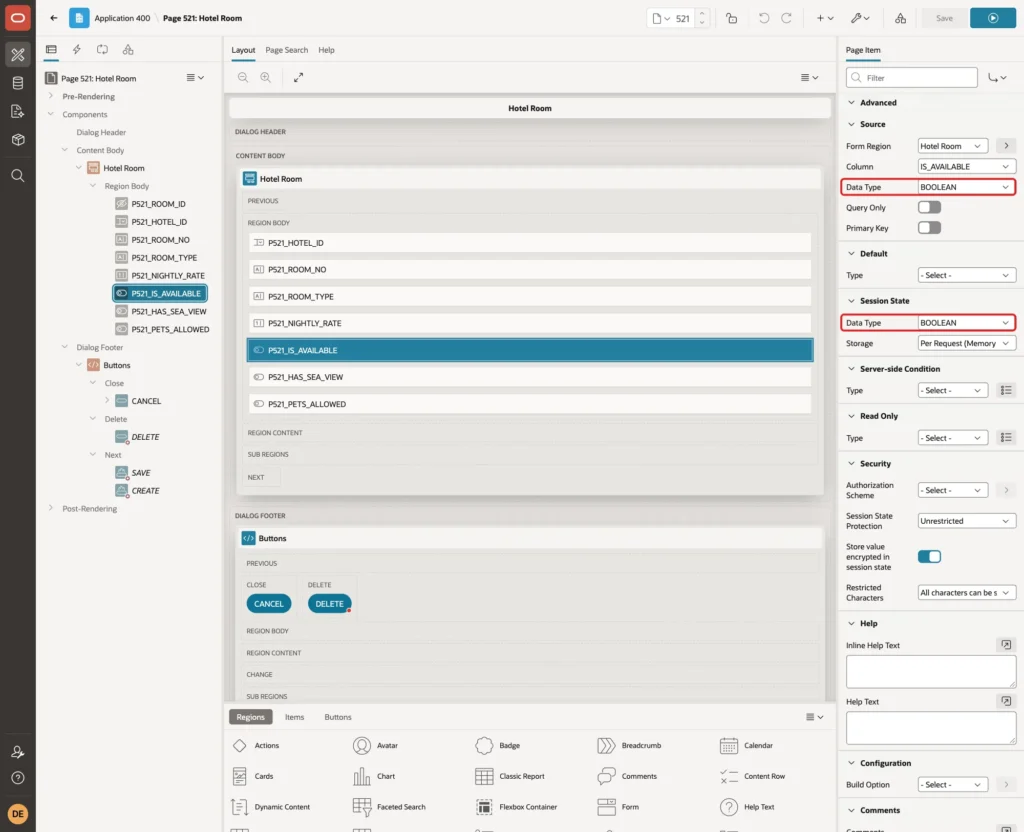Switch gallery to the Items tab
Viewport: 1024px width, 832px height.
295,717
